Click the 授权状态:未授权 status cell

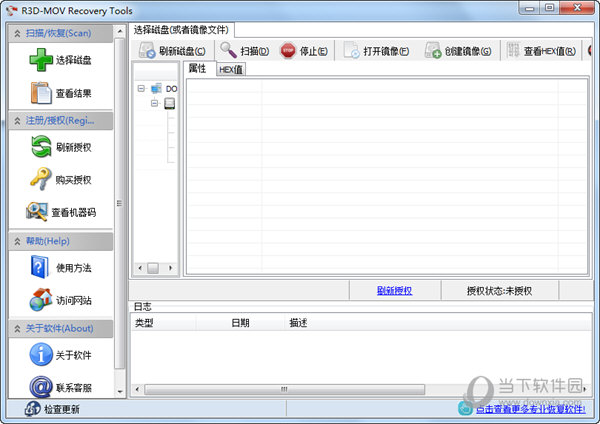click(x=499, y=291)
